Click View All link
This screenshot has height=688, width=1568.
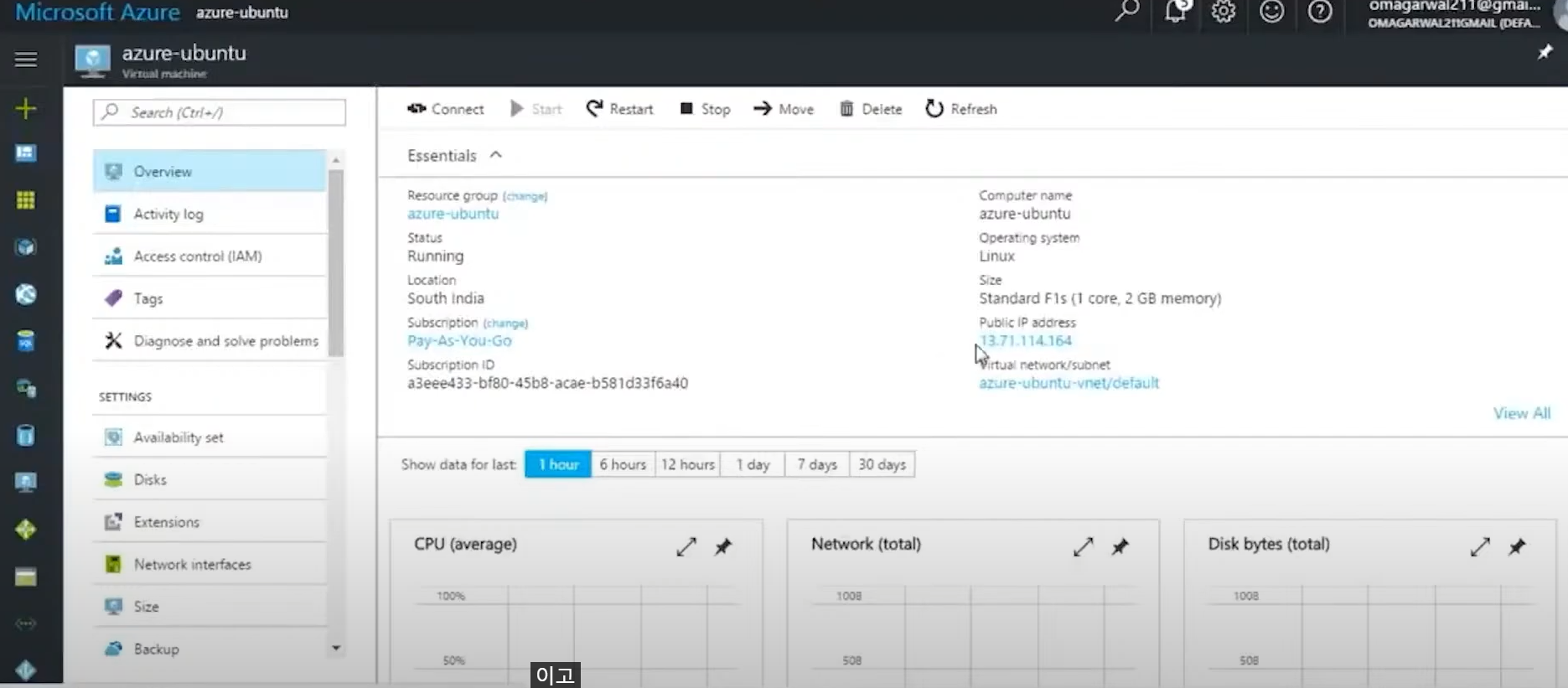(x=1522, y=413)
